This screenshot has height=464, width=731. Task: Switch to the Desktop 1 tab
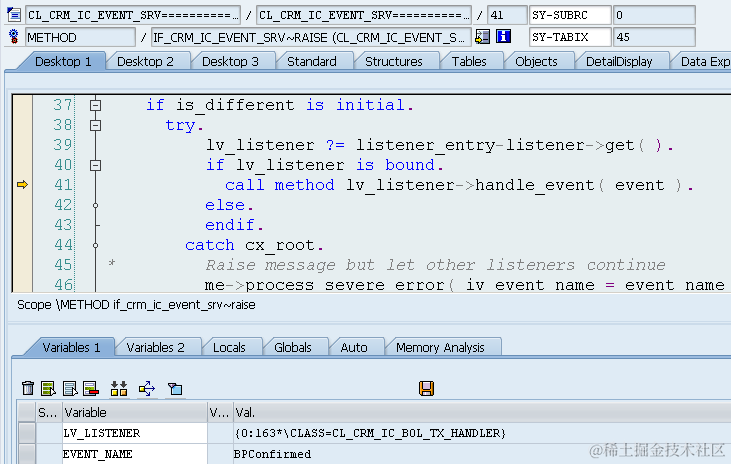(63, 62)
